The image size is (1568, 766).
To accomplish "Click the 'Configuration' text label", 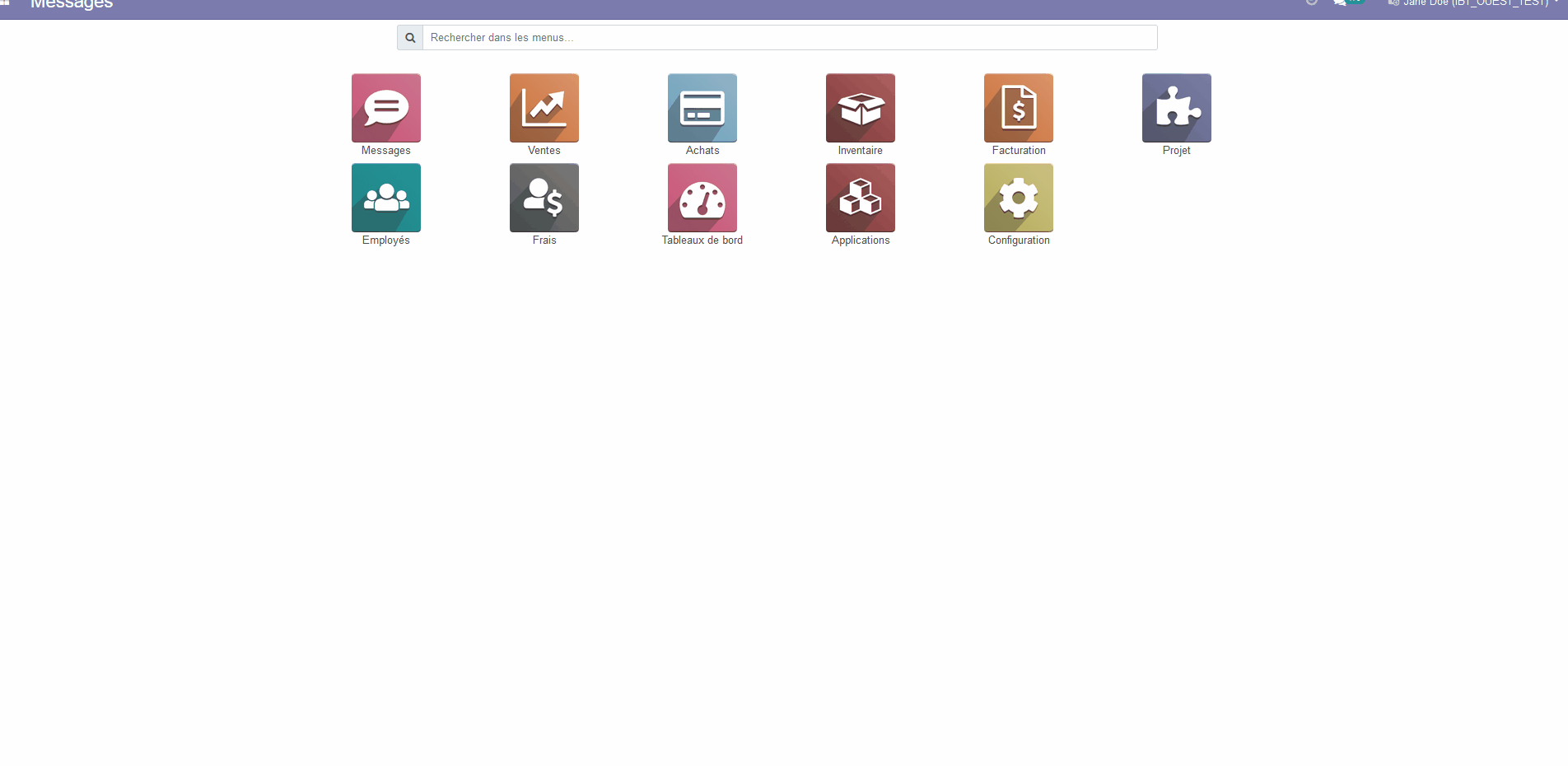I will 1018,241.
